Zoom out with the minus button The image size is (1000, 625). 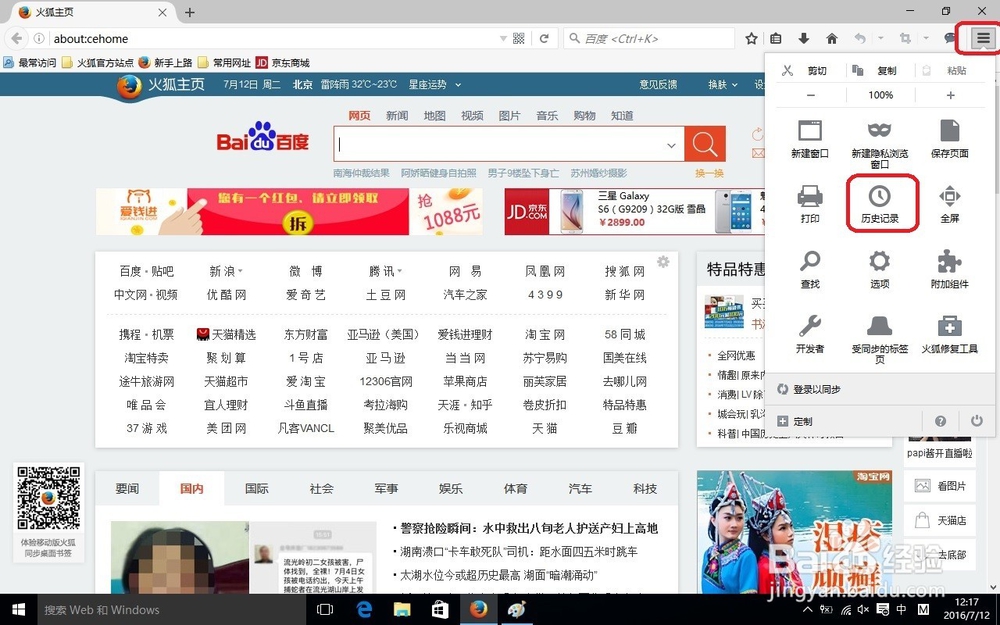tap(811, 95)
